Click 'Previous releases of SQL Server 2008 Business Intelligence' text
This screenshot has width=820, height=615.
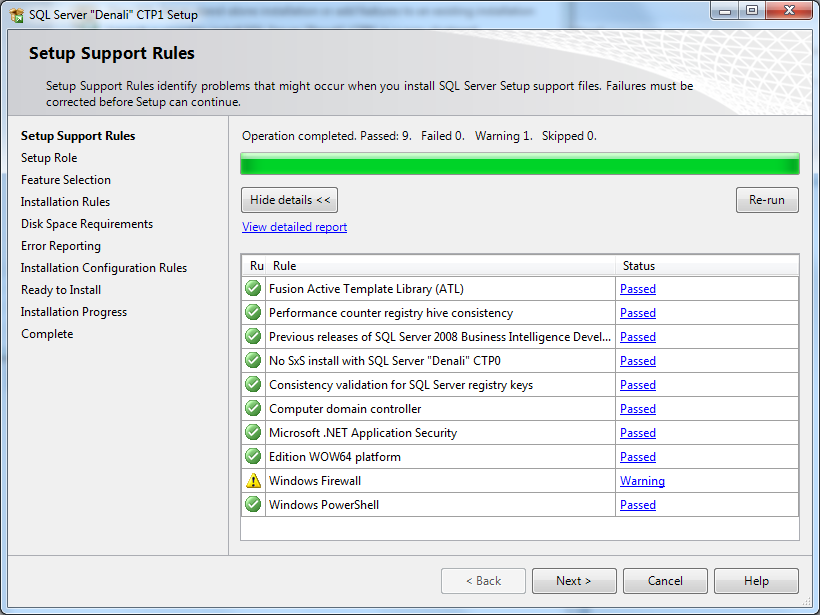pos(440,337)
